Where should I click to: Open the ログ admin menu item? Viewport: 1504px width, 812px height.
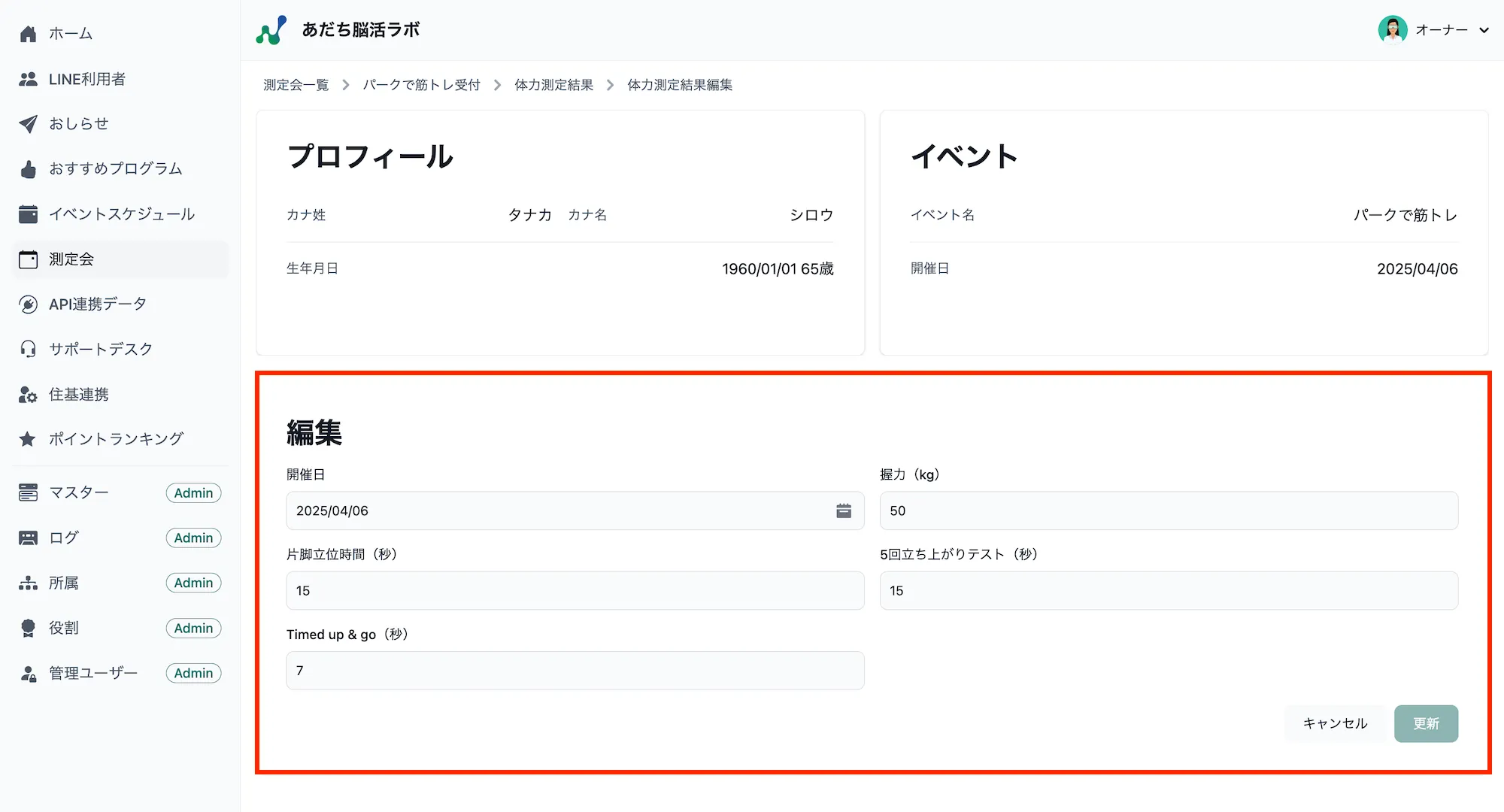coord(64,538)
